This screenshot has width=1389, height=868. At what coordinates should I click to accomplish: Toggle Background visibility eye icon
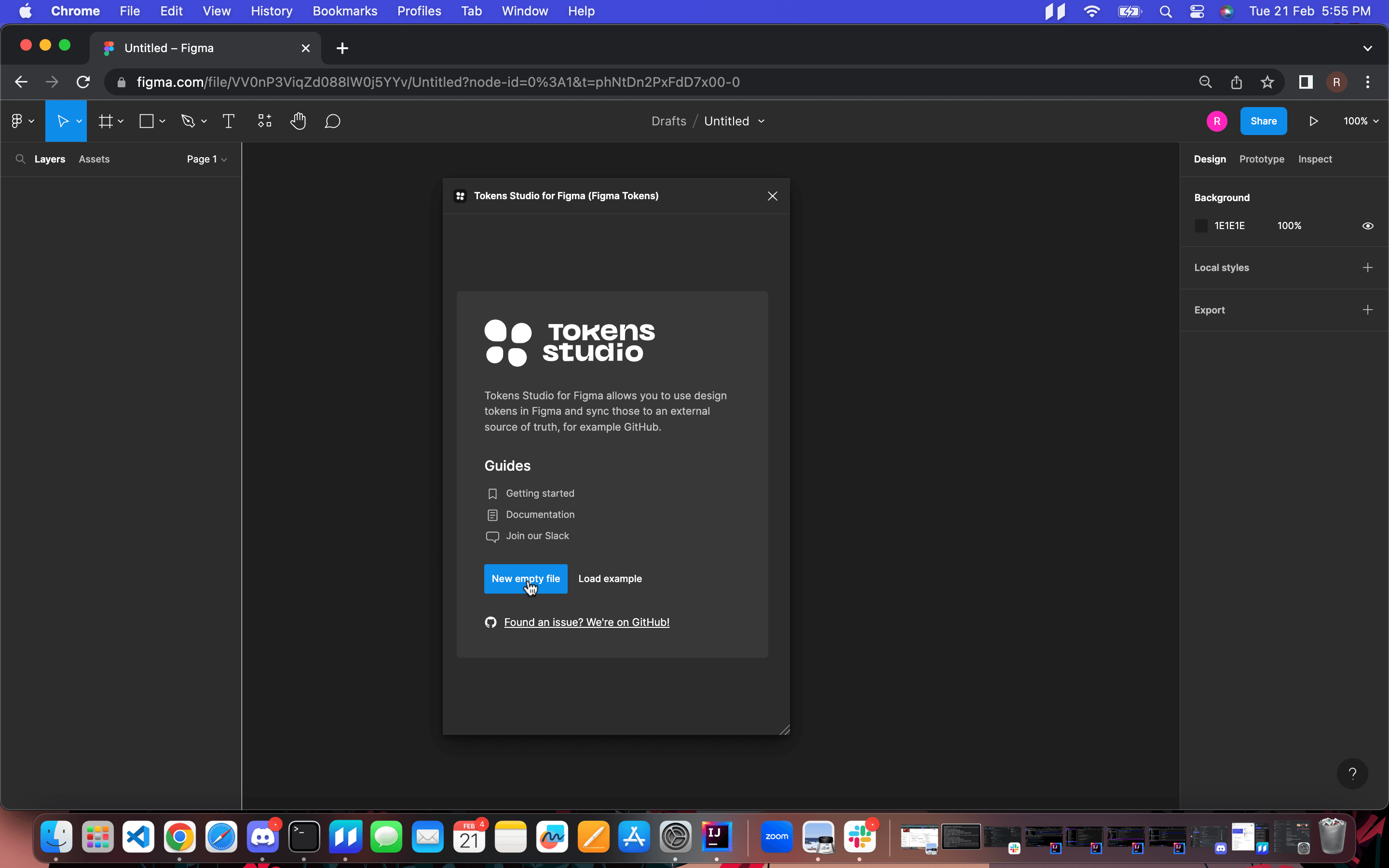pyautogui.click(x=1368, y=226)
